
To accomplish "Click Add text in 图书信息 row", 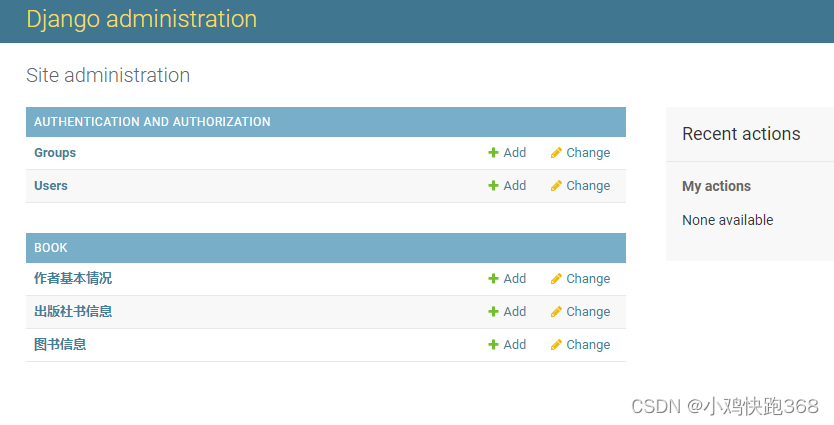I will tap(515, 345).
